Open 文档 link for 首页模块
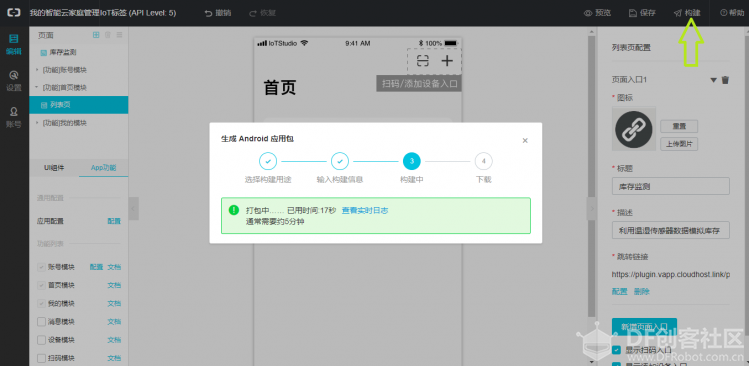 coord(114,285)
